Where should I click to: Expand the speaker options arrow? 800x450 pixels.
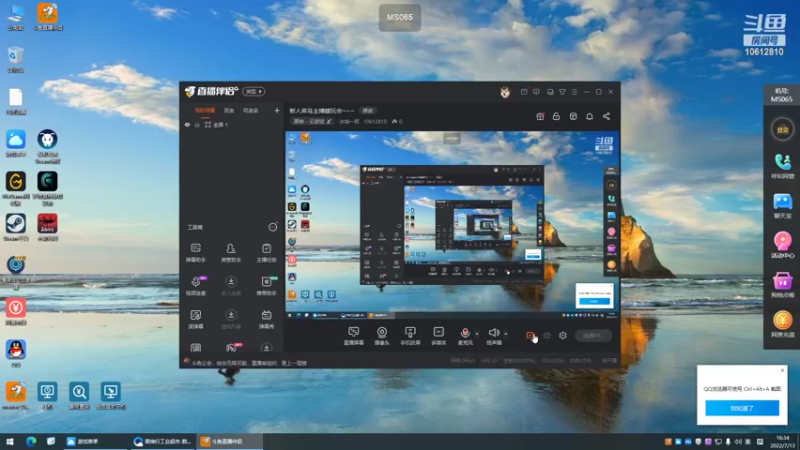[x=506, y=334]
